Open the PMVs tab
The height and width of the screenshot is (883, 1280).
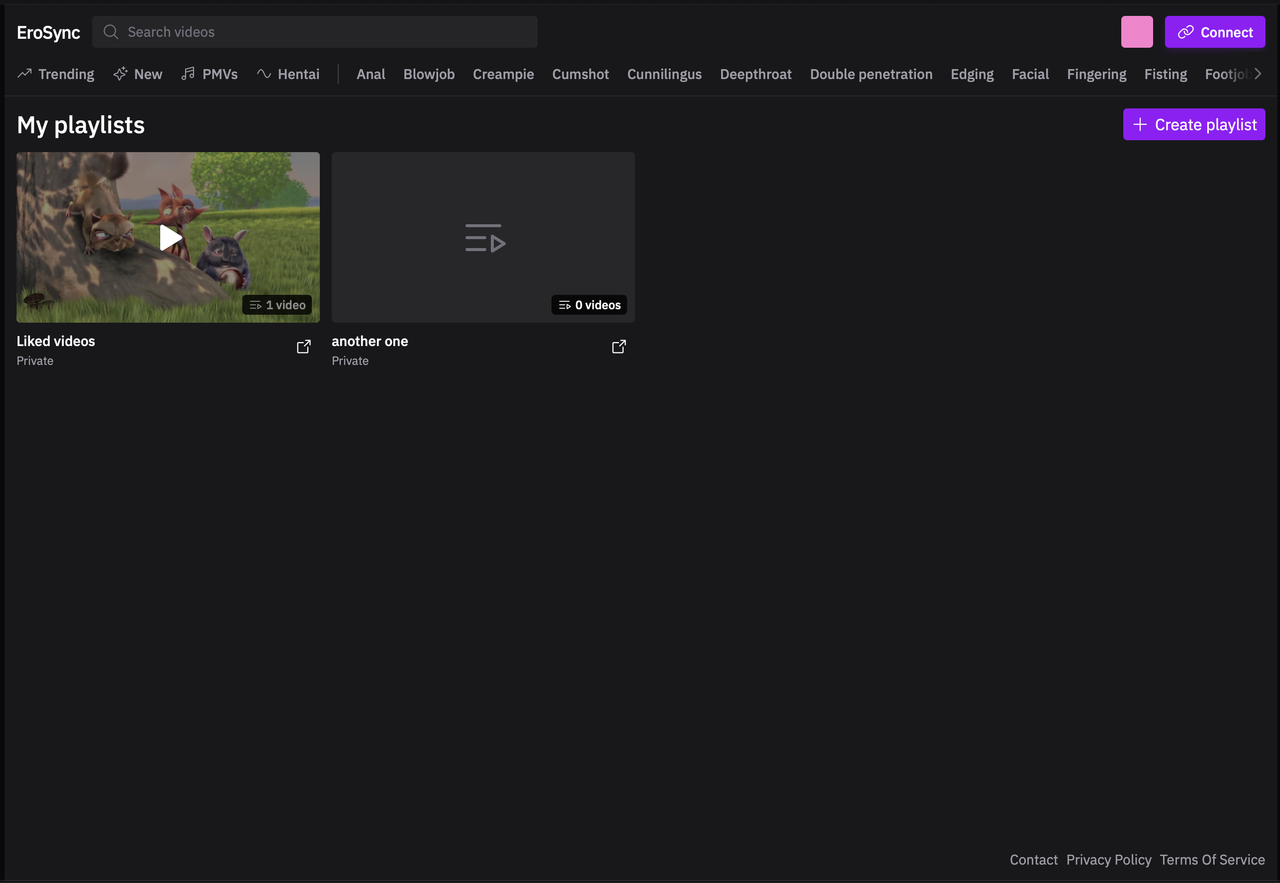[x=210, y=74]
